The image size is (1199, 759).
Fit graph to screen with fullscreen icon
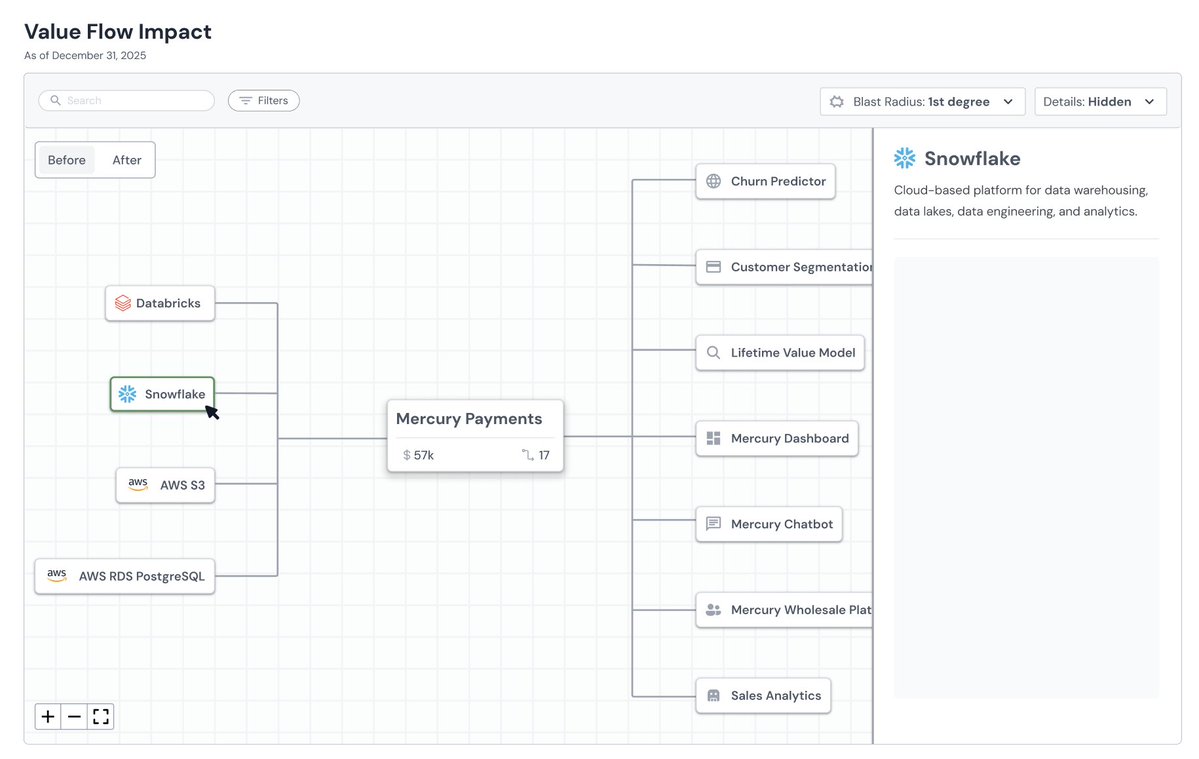coord(101,716)
